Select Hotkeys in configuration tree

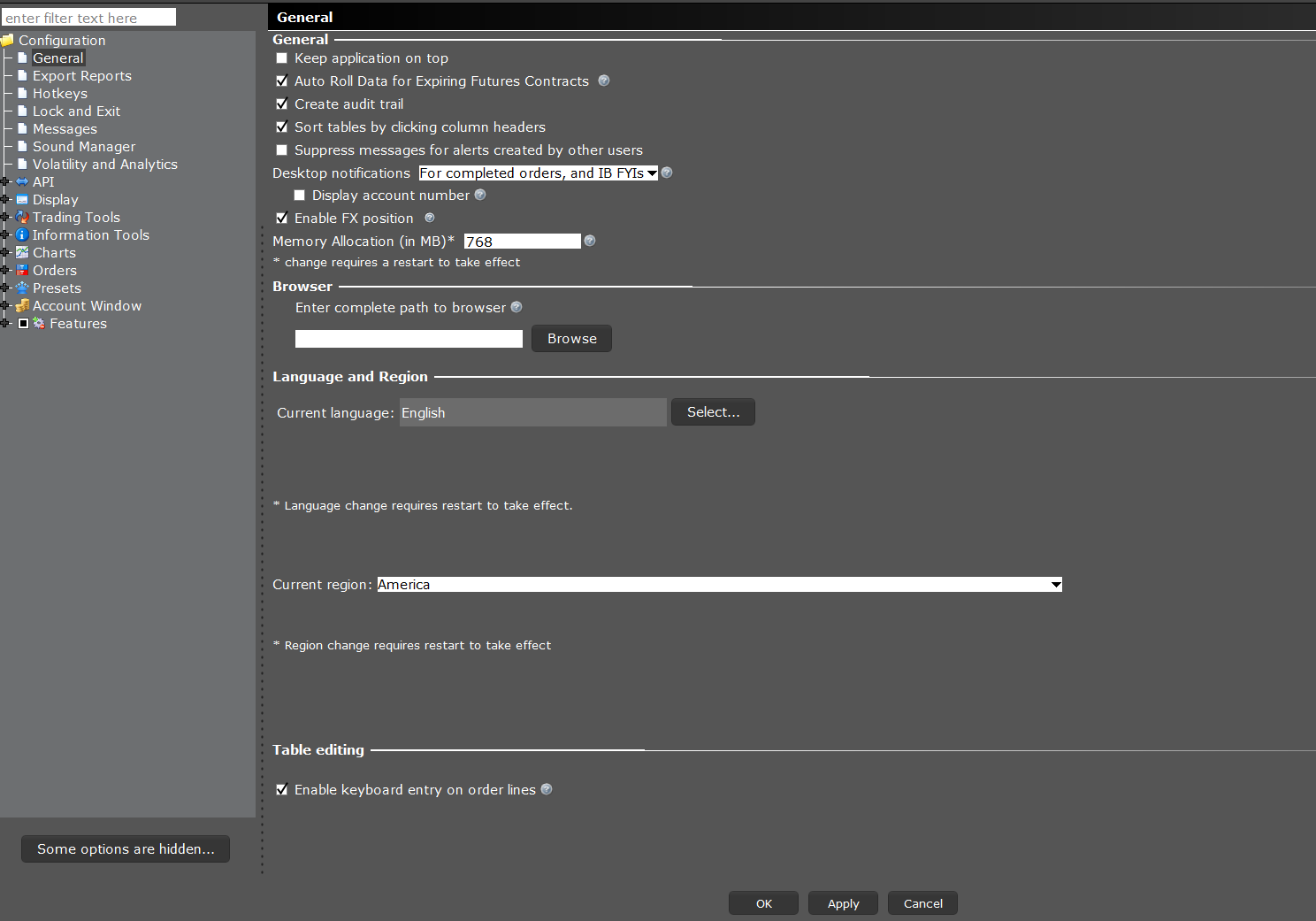coord(59,94)
